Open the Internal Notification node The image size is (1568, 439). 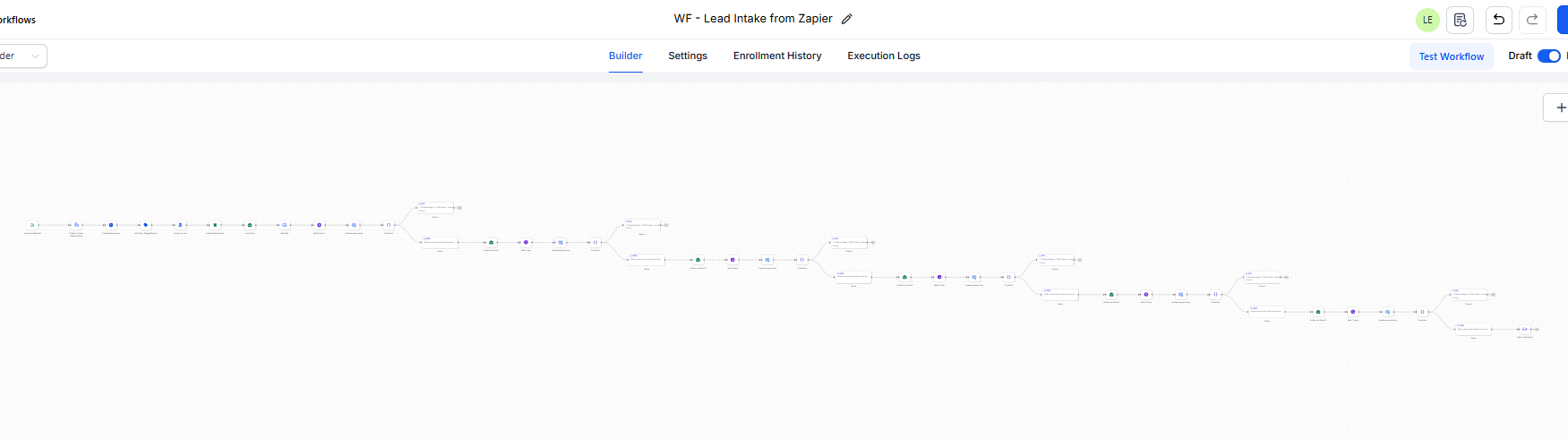[x=215, y=225]
